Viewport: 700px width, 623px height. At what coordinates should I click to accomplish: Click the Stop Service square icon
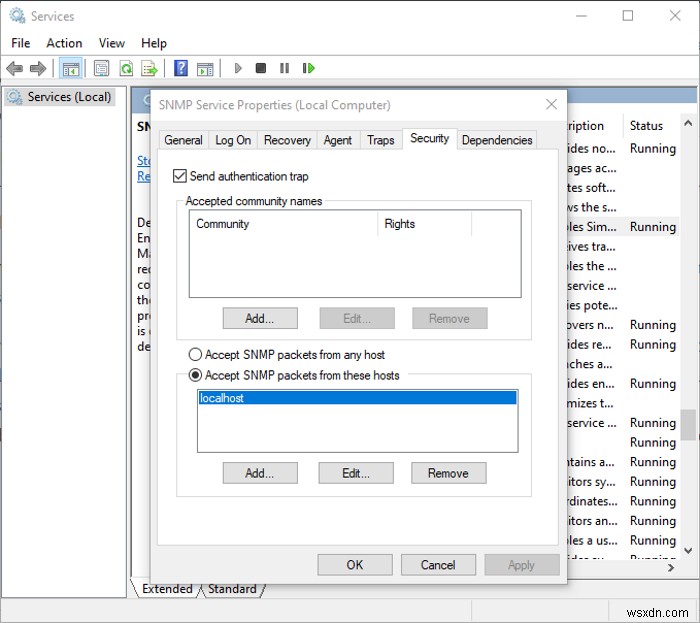tap(261, 68)
